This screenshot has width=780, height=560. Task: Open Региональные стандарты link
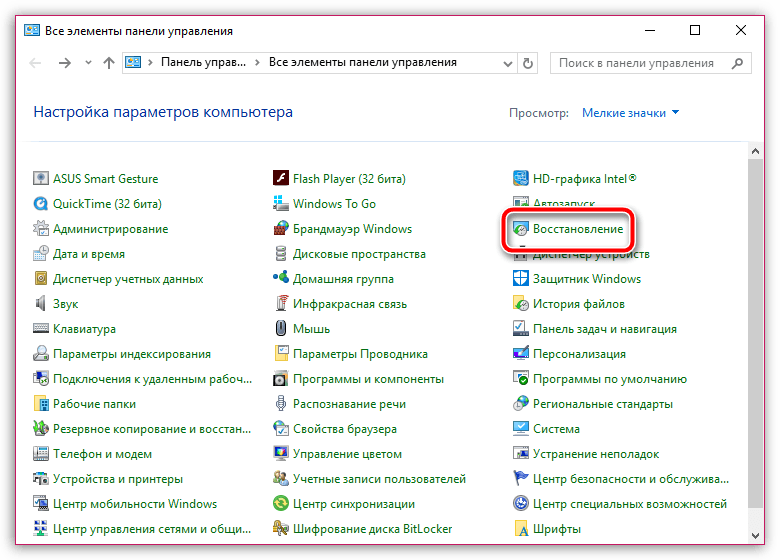tap(603, 404)
